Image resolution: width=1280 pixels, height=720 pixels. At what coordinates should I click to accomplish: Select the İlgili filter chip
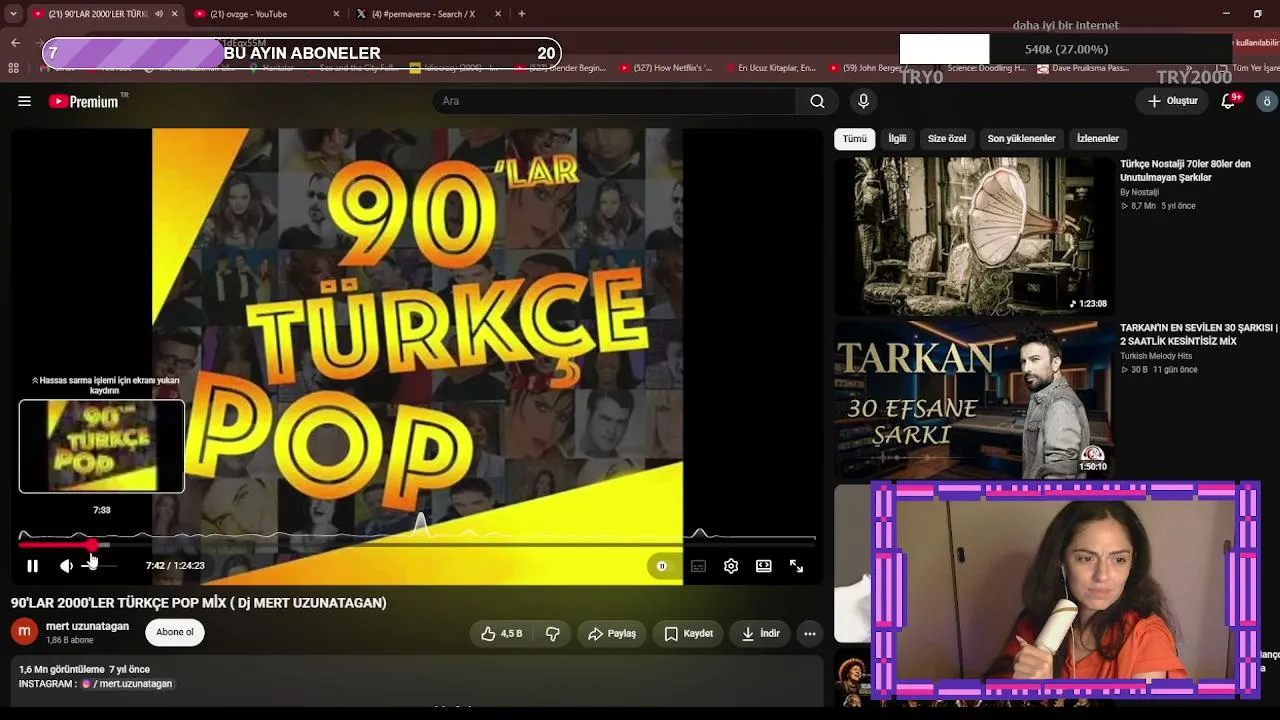[897, 139]
